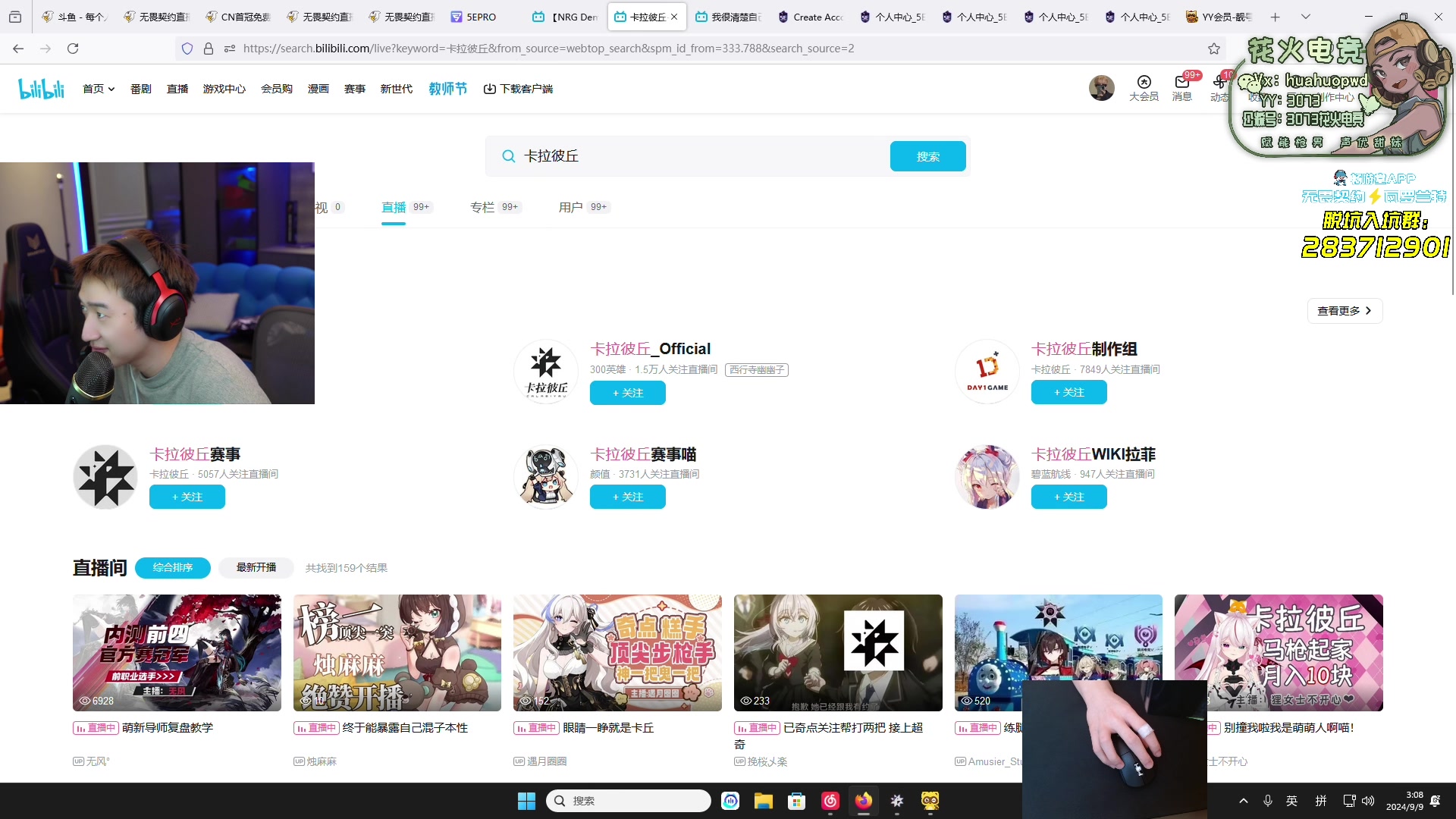Open NetEase Music icon in the taskbar

(x=830, y=801)
